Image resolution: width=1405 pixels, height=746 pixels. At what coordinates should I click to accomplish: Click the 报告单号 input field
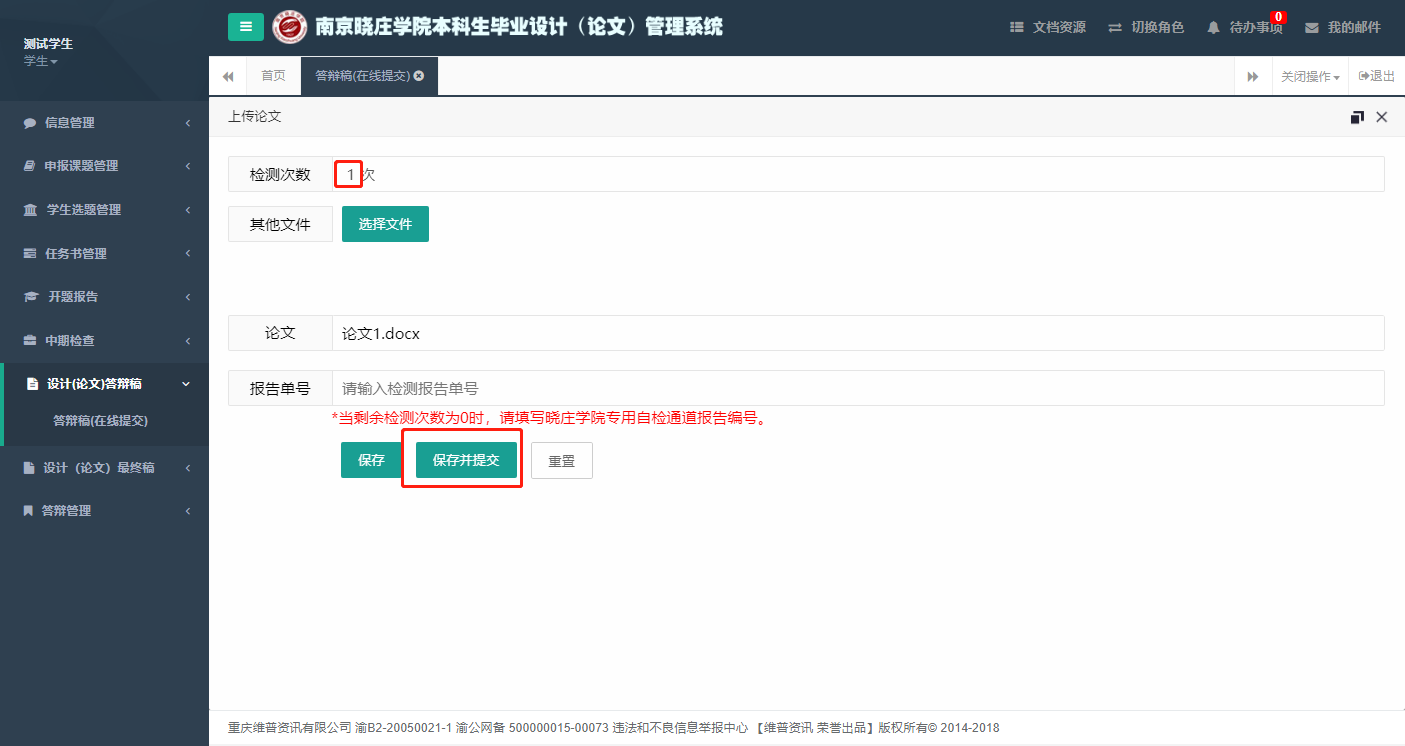pyautogui.click(x=857, y=388)
